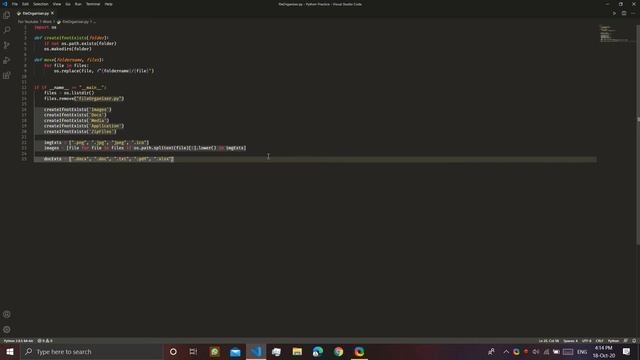This screenshot has width=640, height=360.
Task: Open the Help menu
Action: tap(109, 4)
